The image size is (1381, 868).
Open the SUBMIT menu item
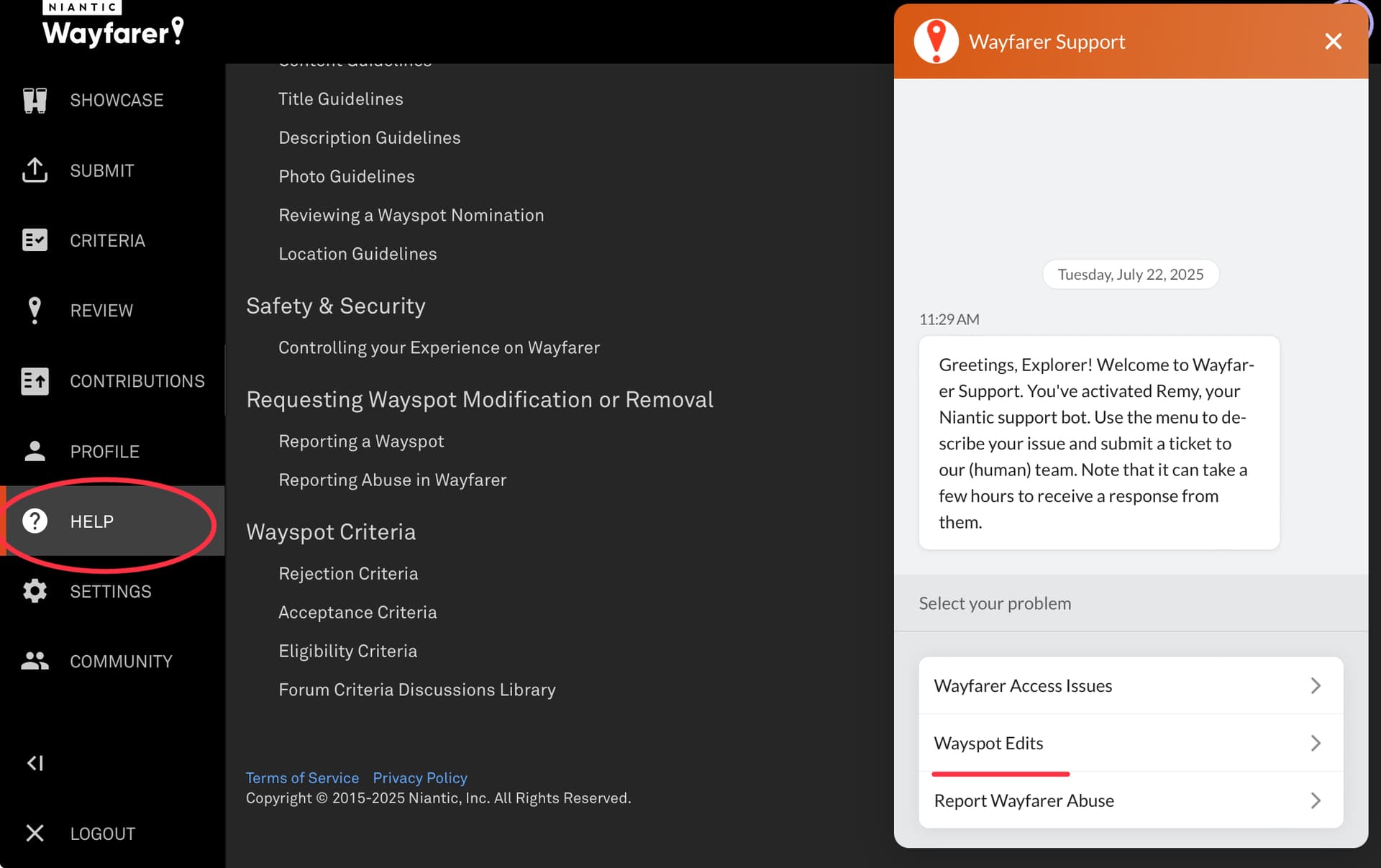pos(112,170)
